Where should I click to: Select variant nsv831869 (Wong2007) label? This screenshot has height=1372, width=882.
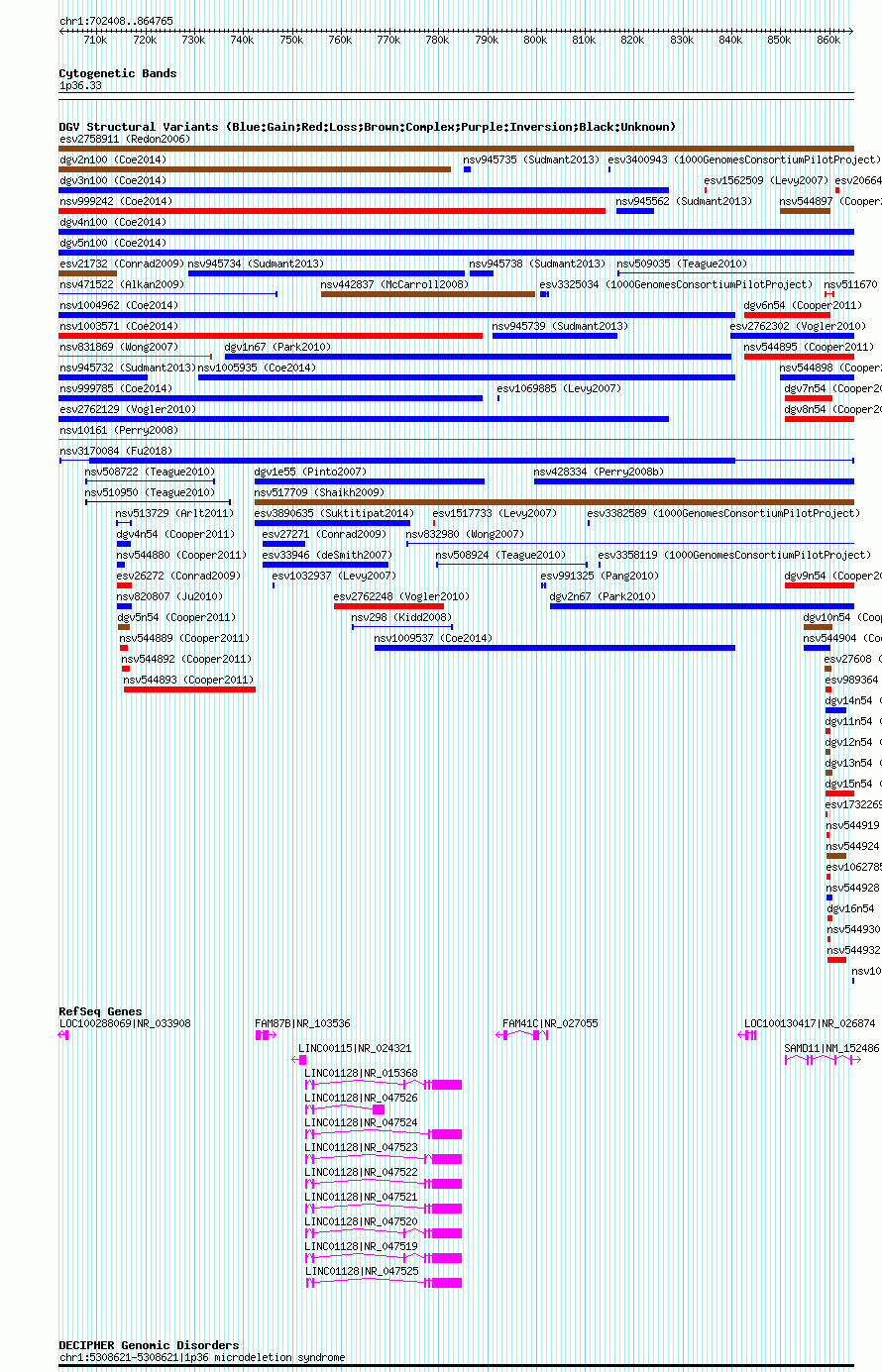click(x=119, y=348)
